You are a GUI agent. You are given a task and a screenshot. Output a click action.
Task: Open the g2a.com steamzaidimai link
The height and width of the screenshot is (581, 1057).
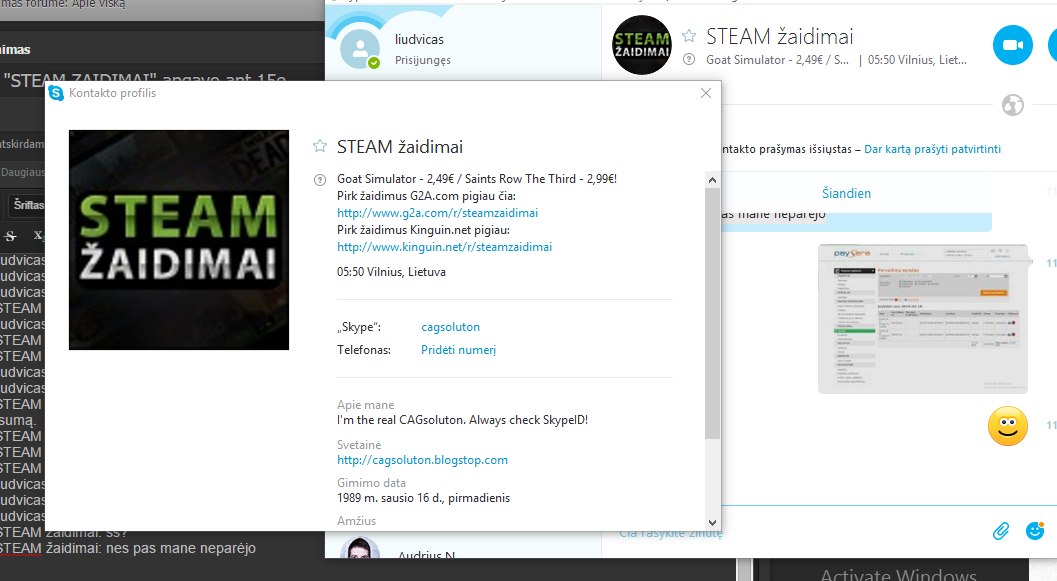click(x=437, y=213)
